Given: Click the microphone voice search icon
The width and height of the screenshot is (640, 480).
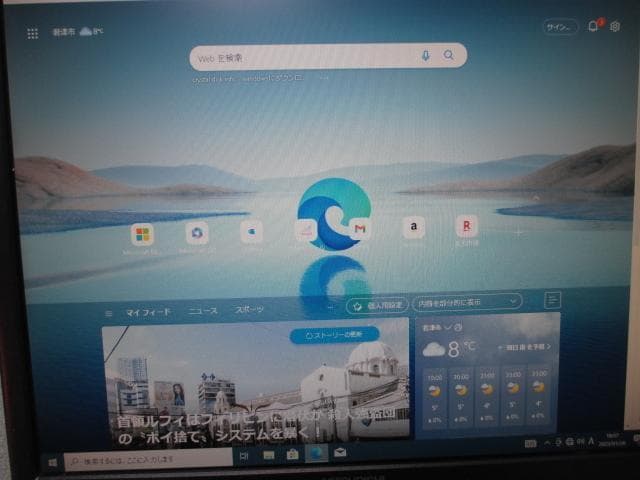Looking at the screenshot, I should (x=427, y=56).
